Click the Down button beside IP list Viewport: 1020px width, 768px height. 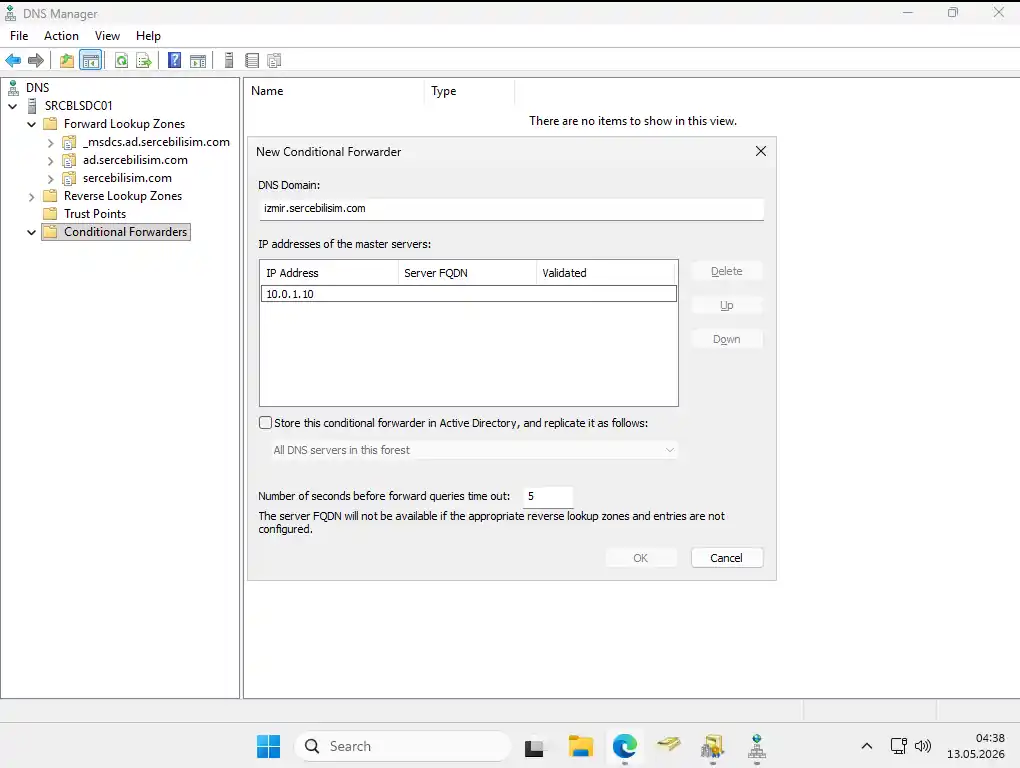(727, 339)
